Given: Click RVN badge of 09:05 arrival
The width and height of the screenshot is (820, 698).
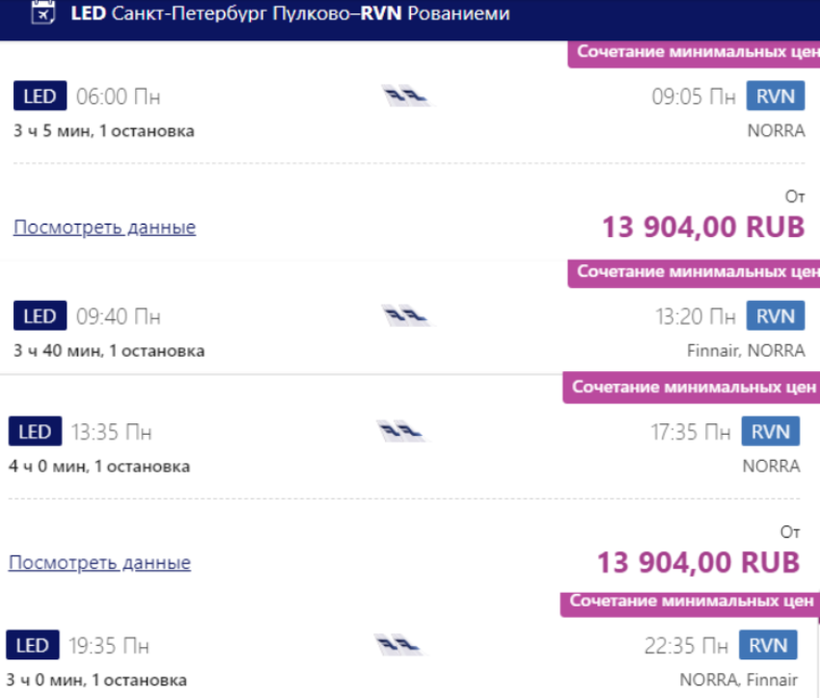Looking at the screenshot, I should [x=775, y=96].
